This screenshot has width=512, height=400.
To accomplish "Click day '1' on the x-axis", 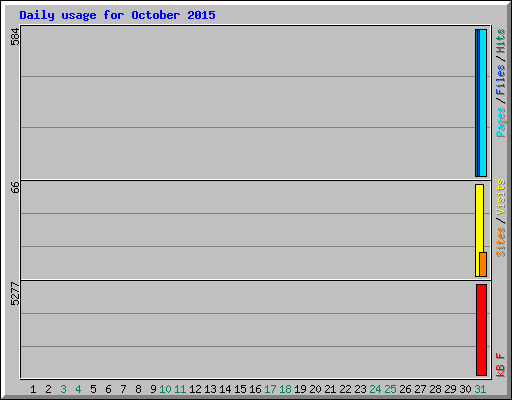I will pos(33,389).
